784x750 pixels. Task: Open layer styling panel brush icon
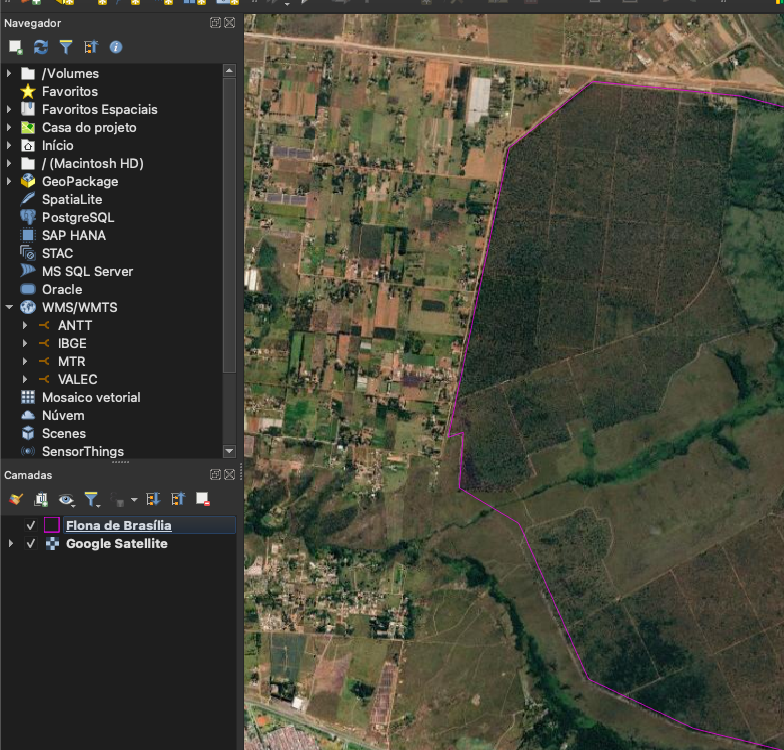[x=16, y=499]
